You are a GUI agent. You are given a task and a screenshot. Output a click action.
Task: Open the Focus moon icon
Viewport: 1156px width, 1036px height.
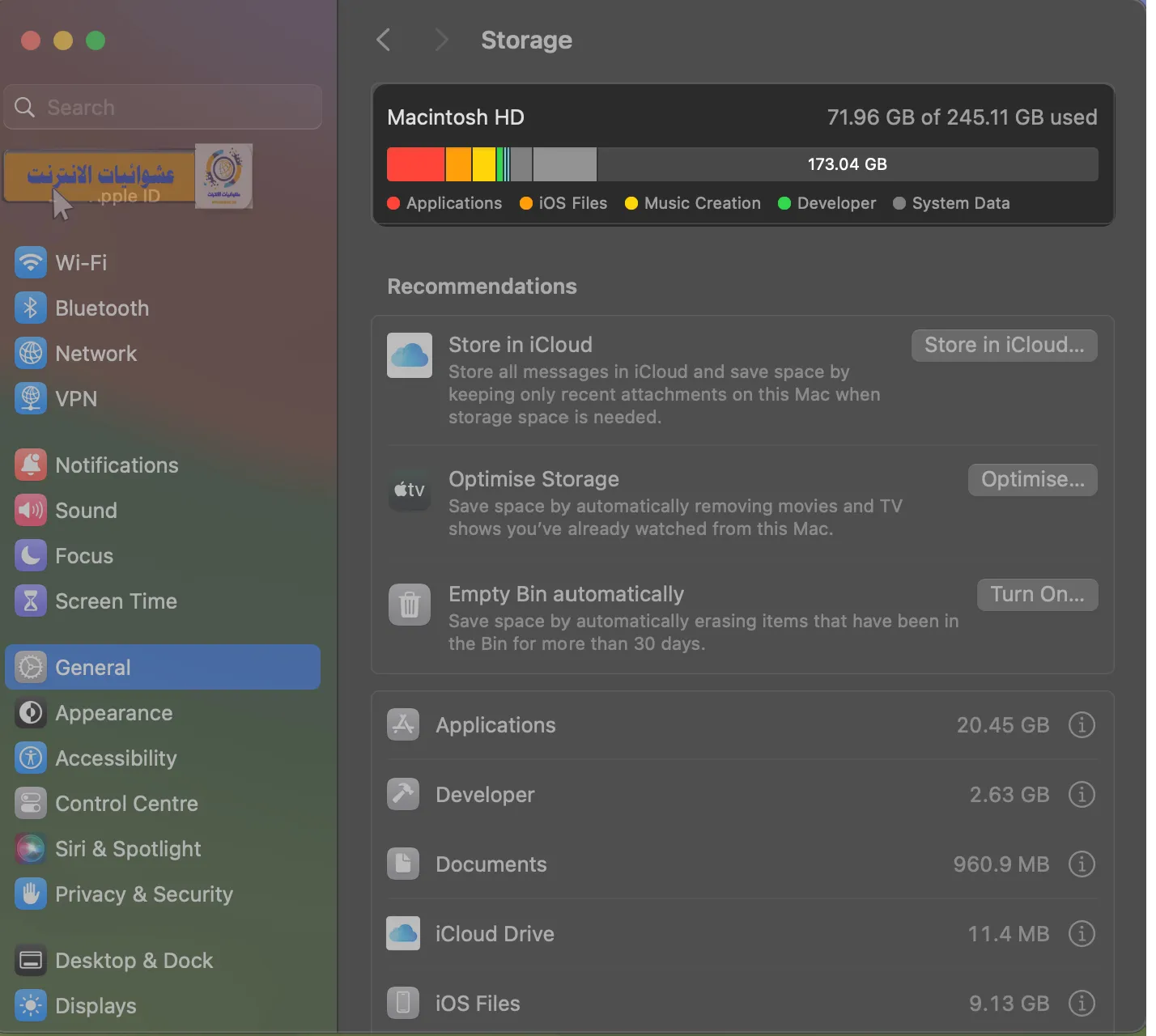click(31, 556)
